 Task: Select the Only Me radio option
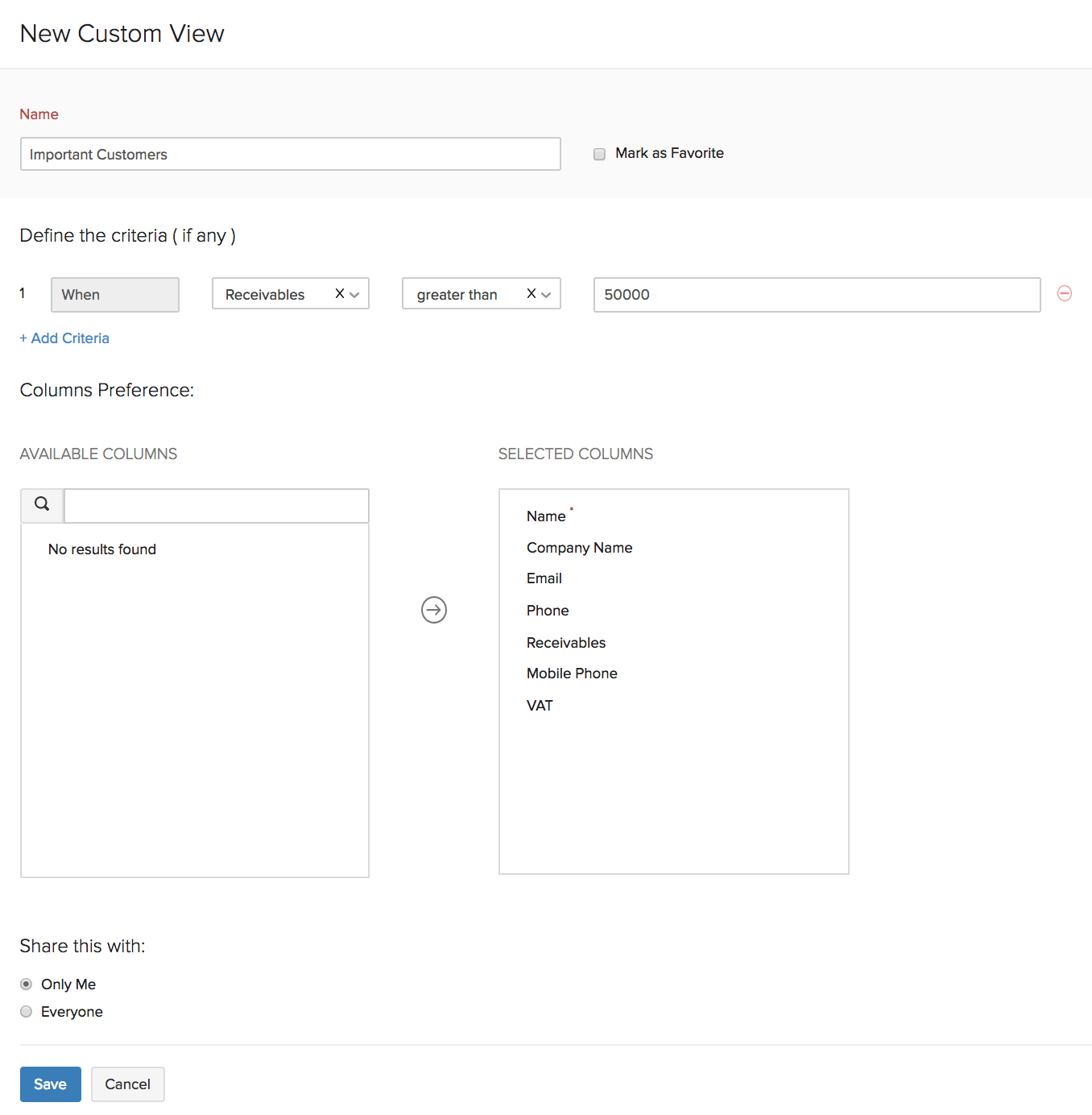[27, 984]
